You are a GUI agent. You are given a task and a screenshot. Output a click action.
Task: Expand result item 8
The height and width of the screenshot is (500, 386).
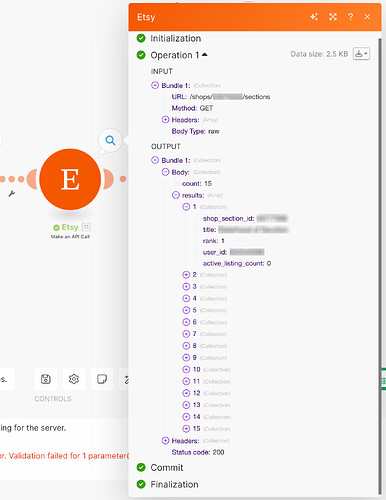(x=186, y=346)
